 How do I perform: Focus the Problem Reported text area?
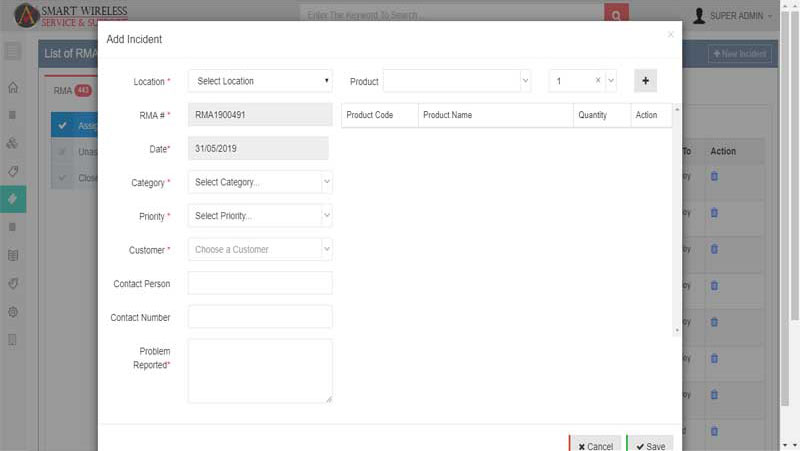click(x=260, y=370)
